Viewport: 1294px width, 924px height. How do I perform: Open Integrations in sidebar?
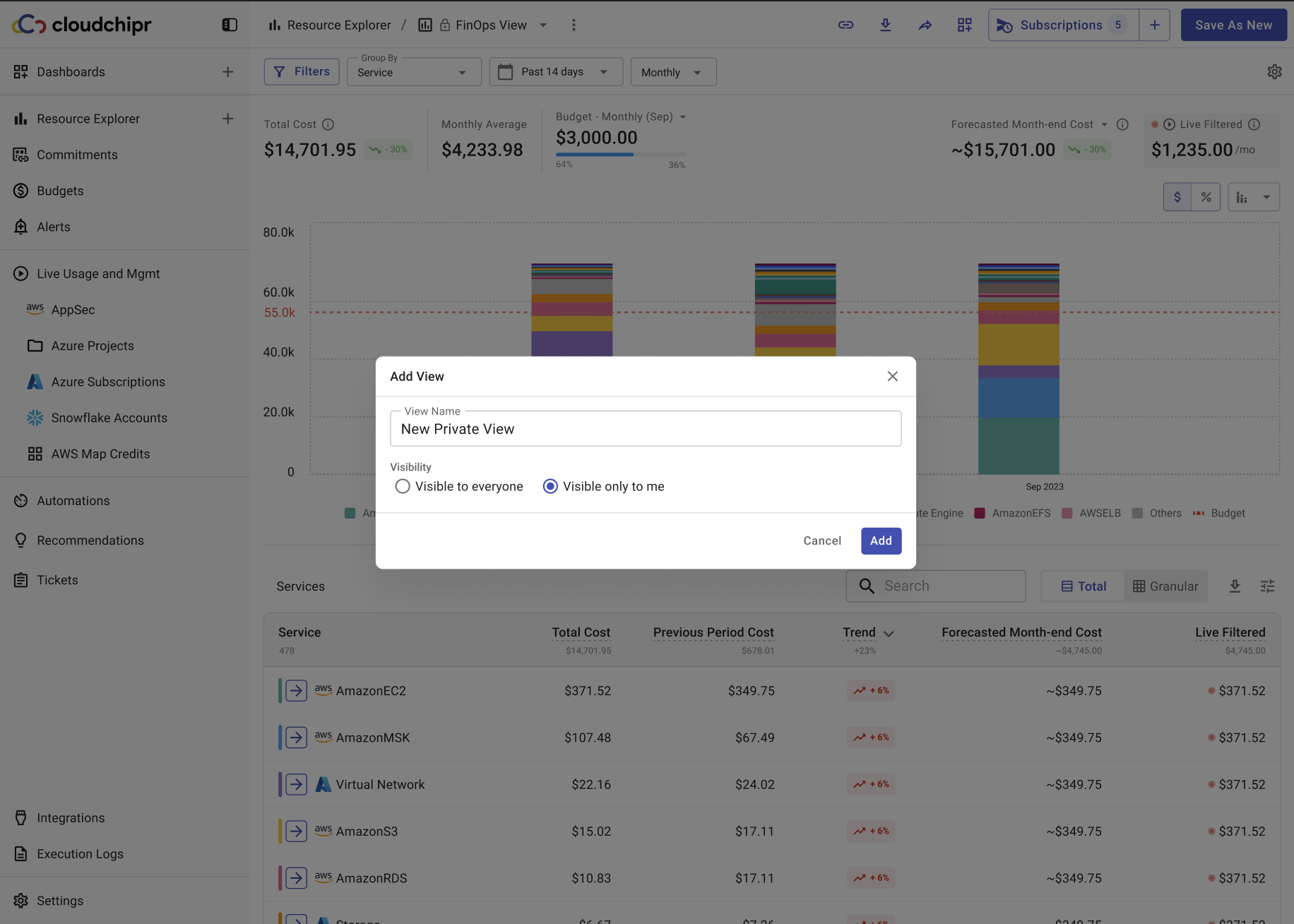70,818
